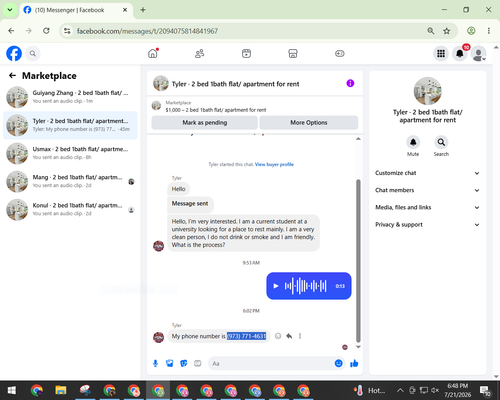The image size is (500, 400).
Task: Open File Explorer from taskbar
Action: coord(61,390)
